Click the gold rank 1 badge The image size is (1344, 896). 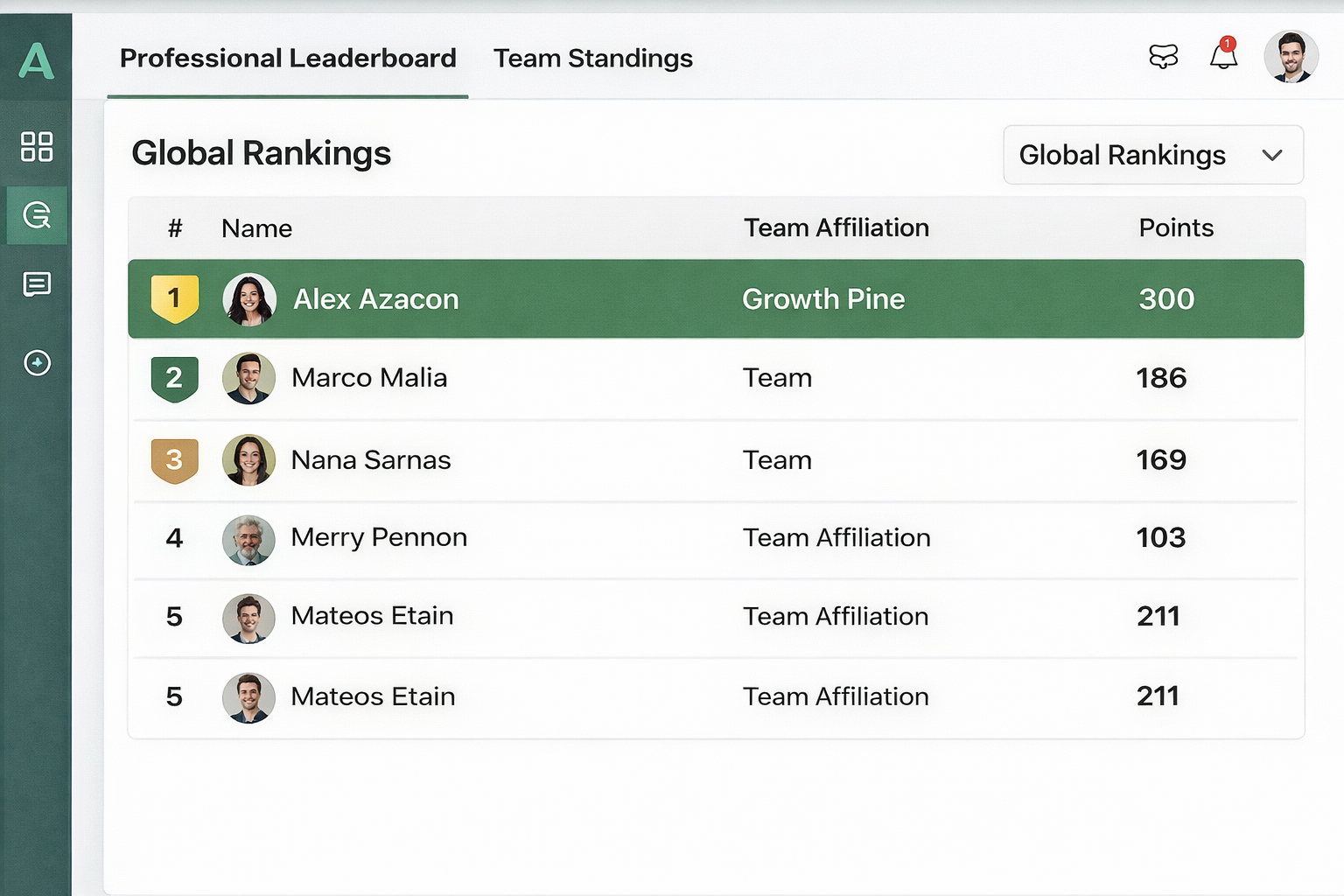tap(174, 298)
